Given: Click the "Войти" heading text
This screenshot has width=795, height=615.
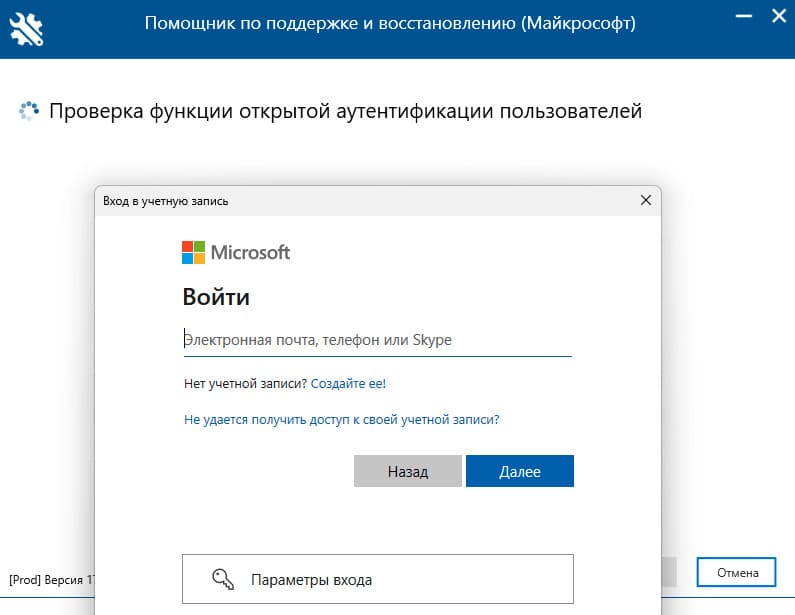Looking at the screenshot, I should pos(216,297).
